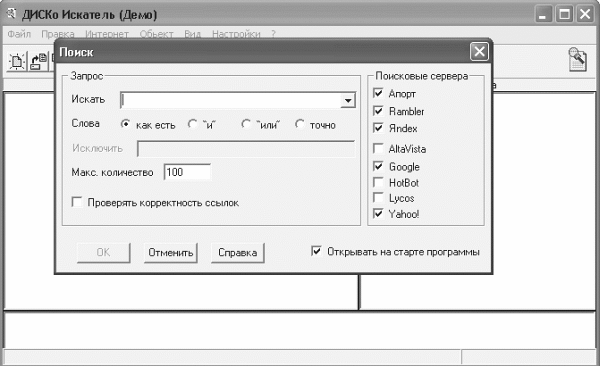Image resolution: width=600 pixels, height=366 pixels.
Task: Open the Интернет menu
Action: (x=107, y=34)
